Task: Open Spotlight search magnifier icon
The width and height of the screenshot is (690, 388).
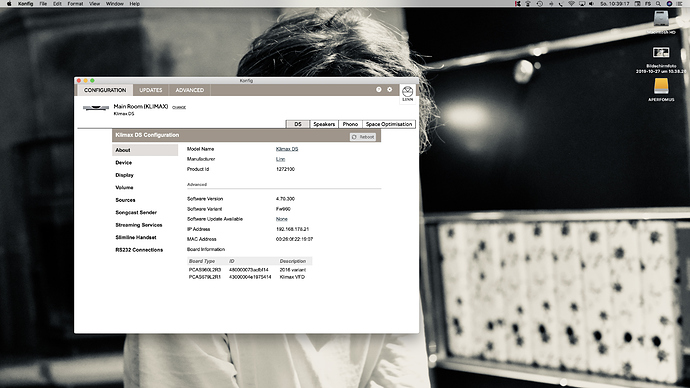Action: click(658, 4)
